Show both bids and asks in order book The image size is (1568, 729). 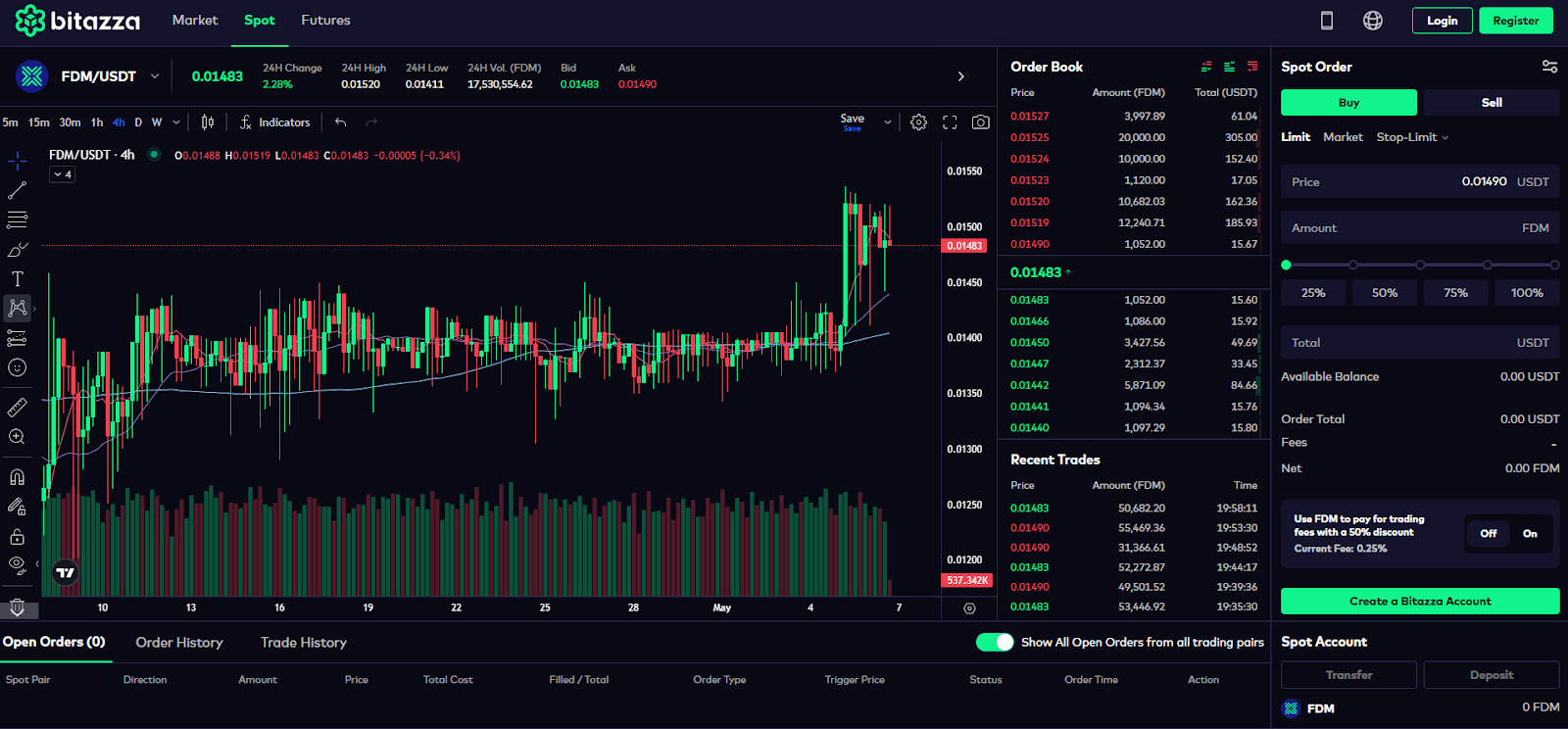click(x=1206, y=67)
